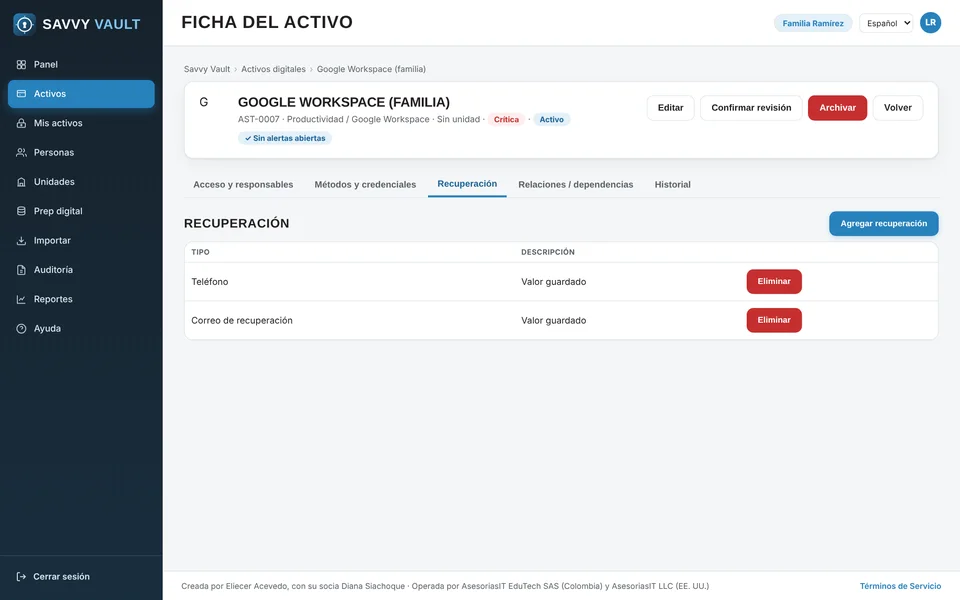This screenshot has width=960, height=600.
Task: Click Agregar recuperación button
Action: coord(883,223)
